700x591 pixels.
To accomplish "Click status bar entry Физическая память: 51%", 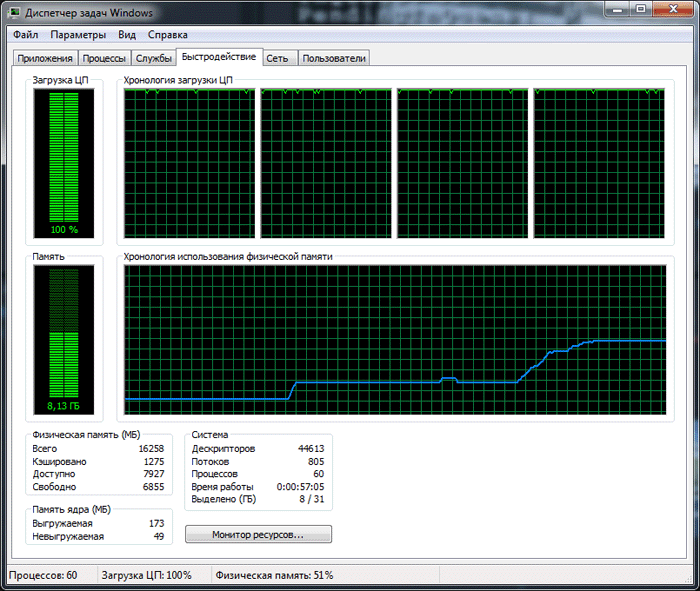I will (x=275, y=575).
